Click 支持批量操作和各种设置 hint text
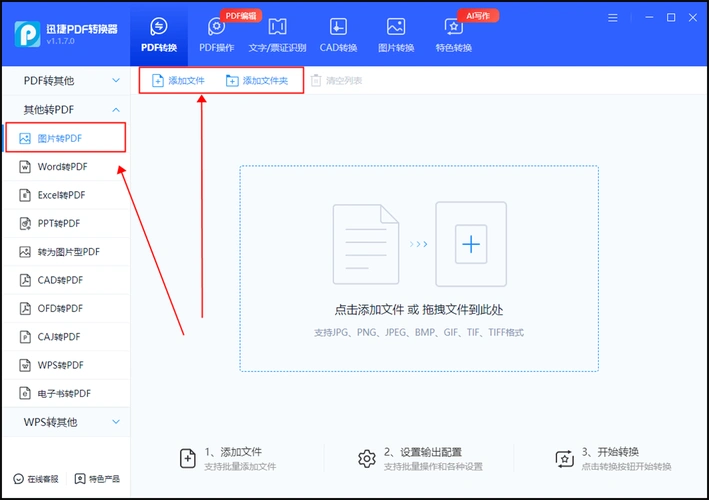 [x=433, y=467]
